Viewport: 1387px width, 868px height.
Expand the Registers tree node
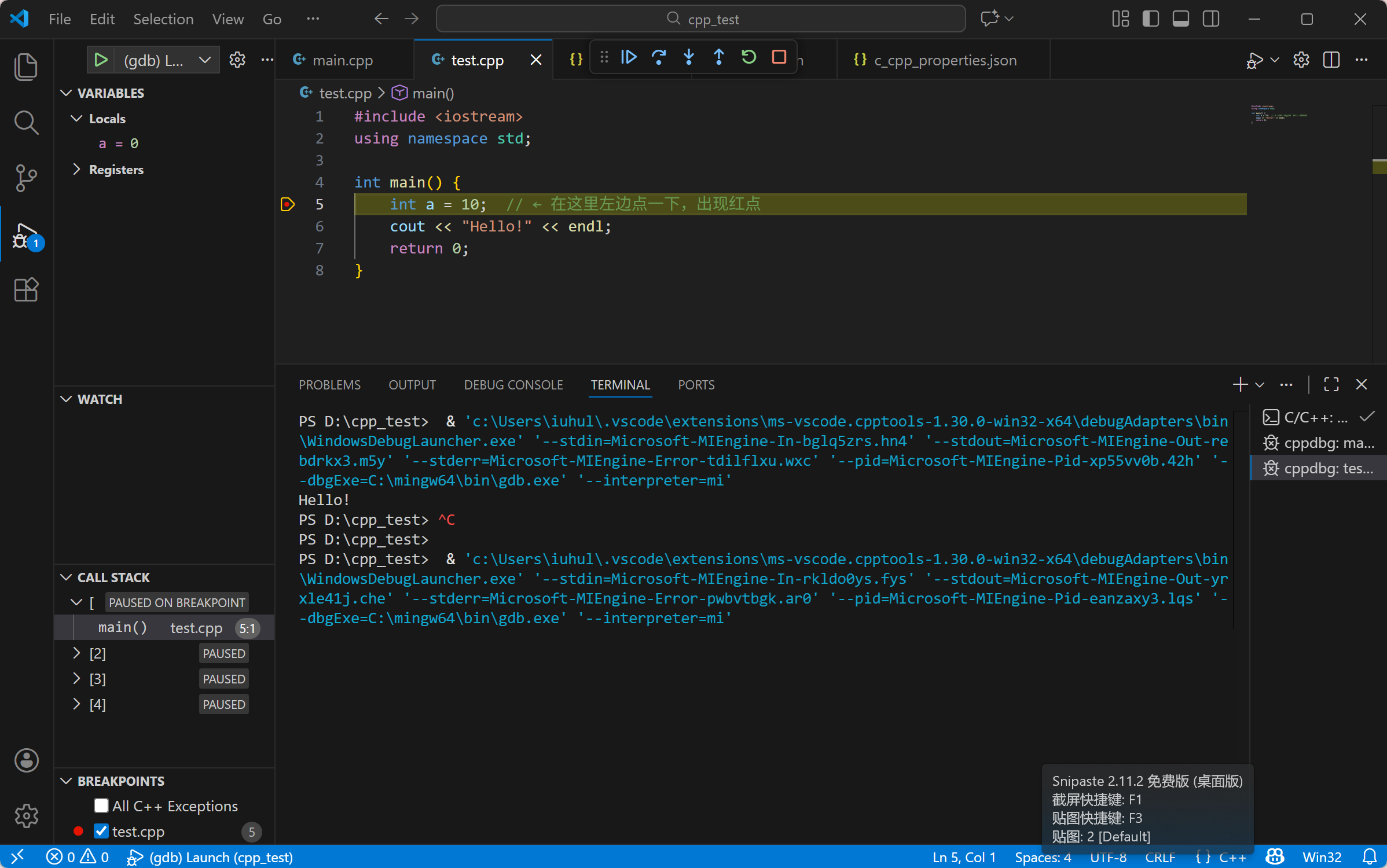click(x=76, y=170)
